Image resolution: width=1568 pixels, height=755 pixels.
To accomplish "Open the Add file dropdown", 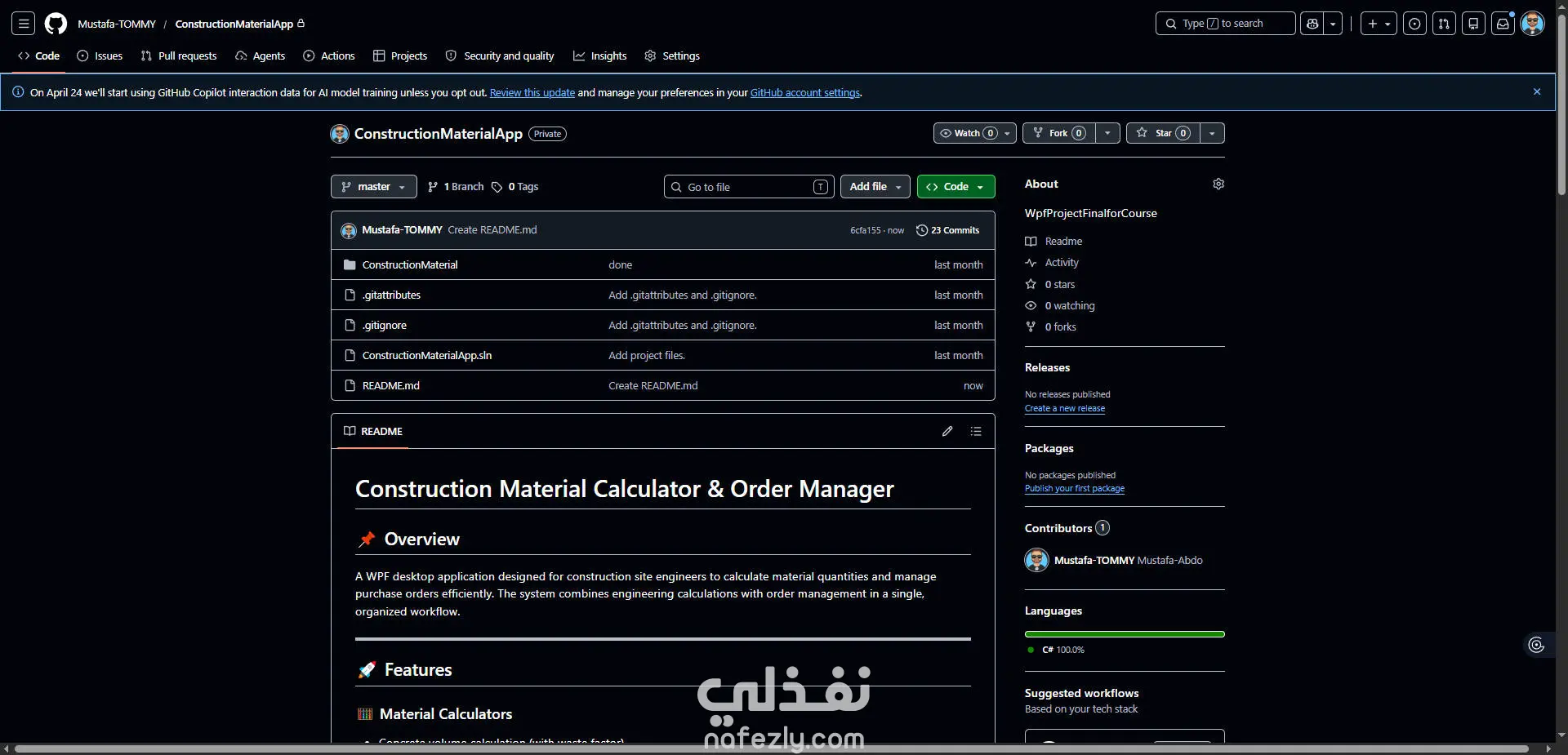I will (x=875, y=187).
